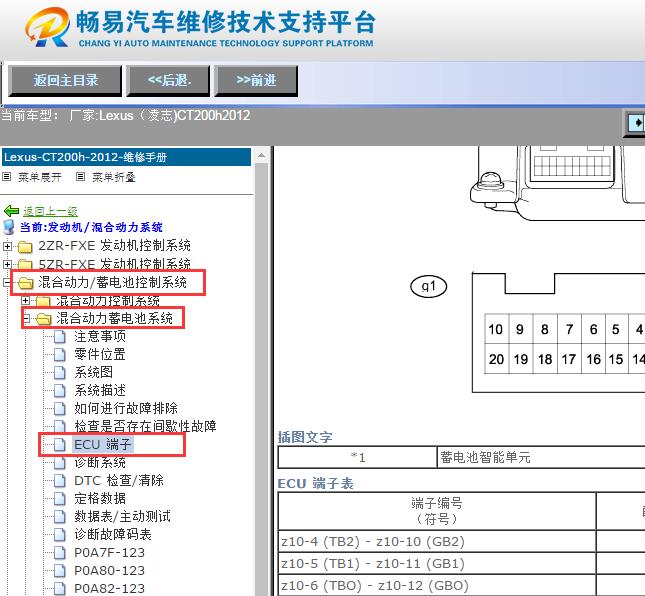Click the document icon beside 系统描述
Image resolution: width=645 pixels, height=596 pixels.
click(x=60, y=391)
